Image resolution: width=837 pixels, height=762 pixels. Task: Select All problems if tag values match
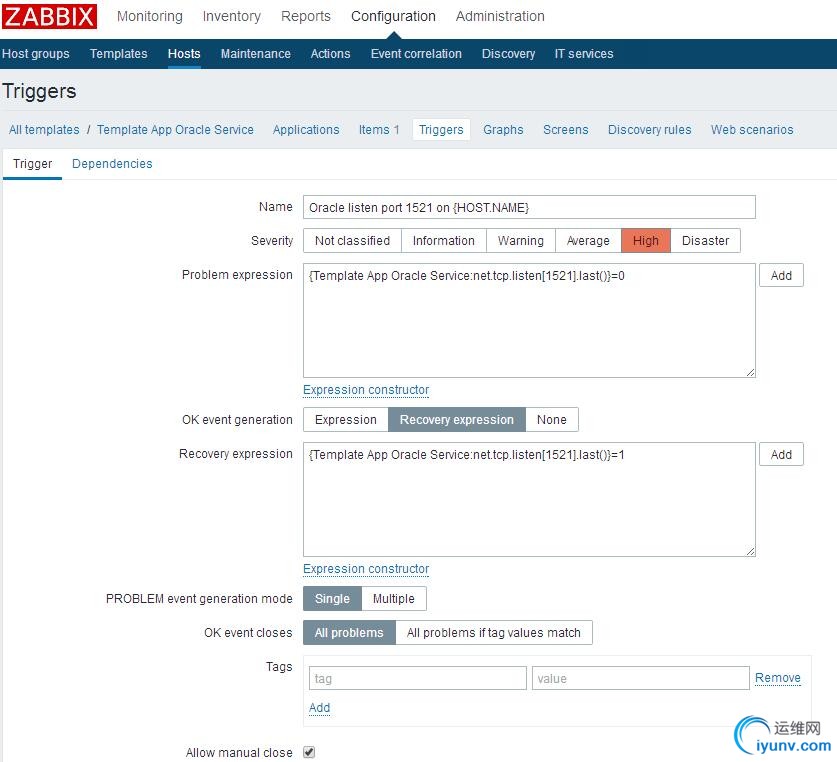point(494,633)
